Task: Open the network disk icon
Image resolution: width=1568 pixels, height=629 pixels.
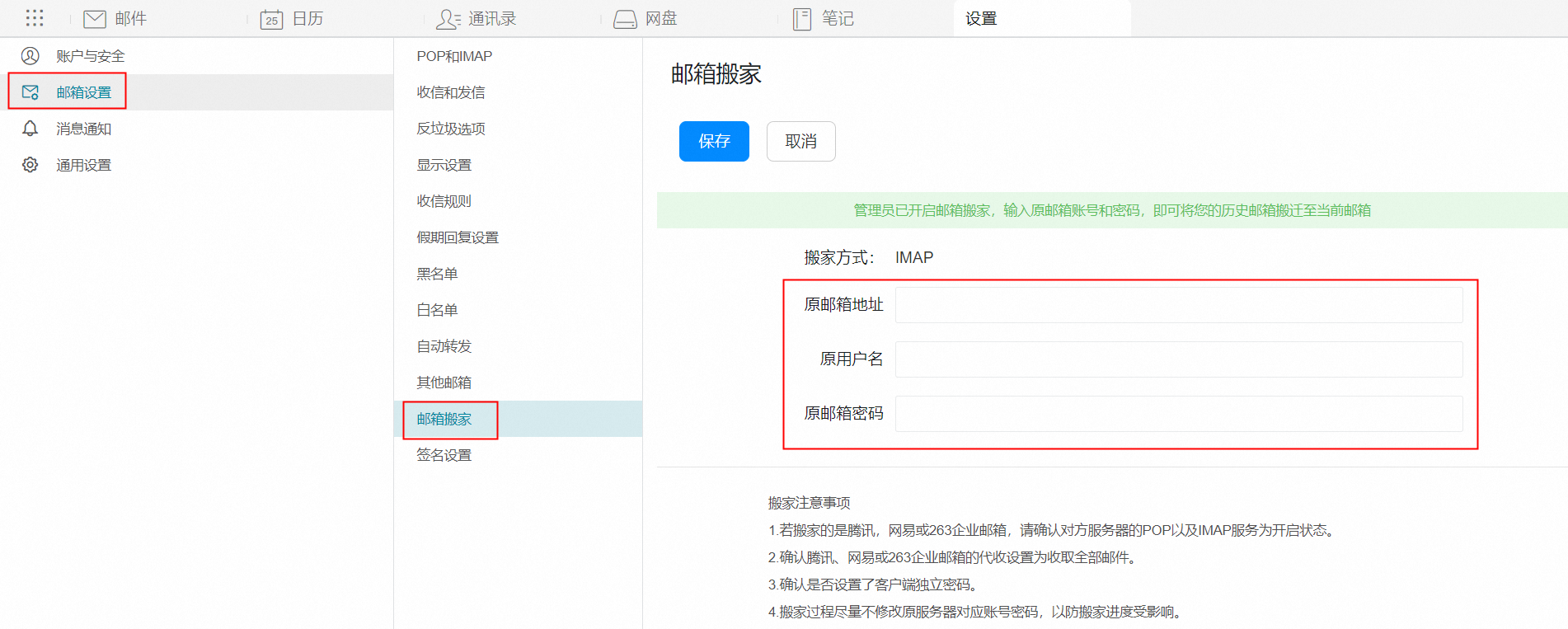Action: pyautogui.click(x=625, y=19)
